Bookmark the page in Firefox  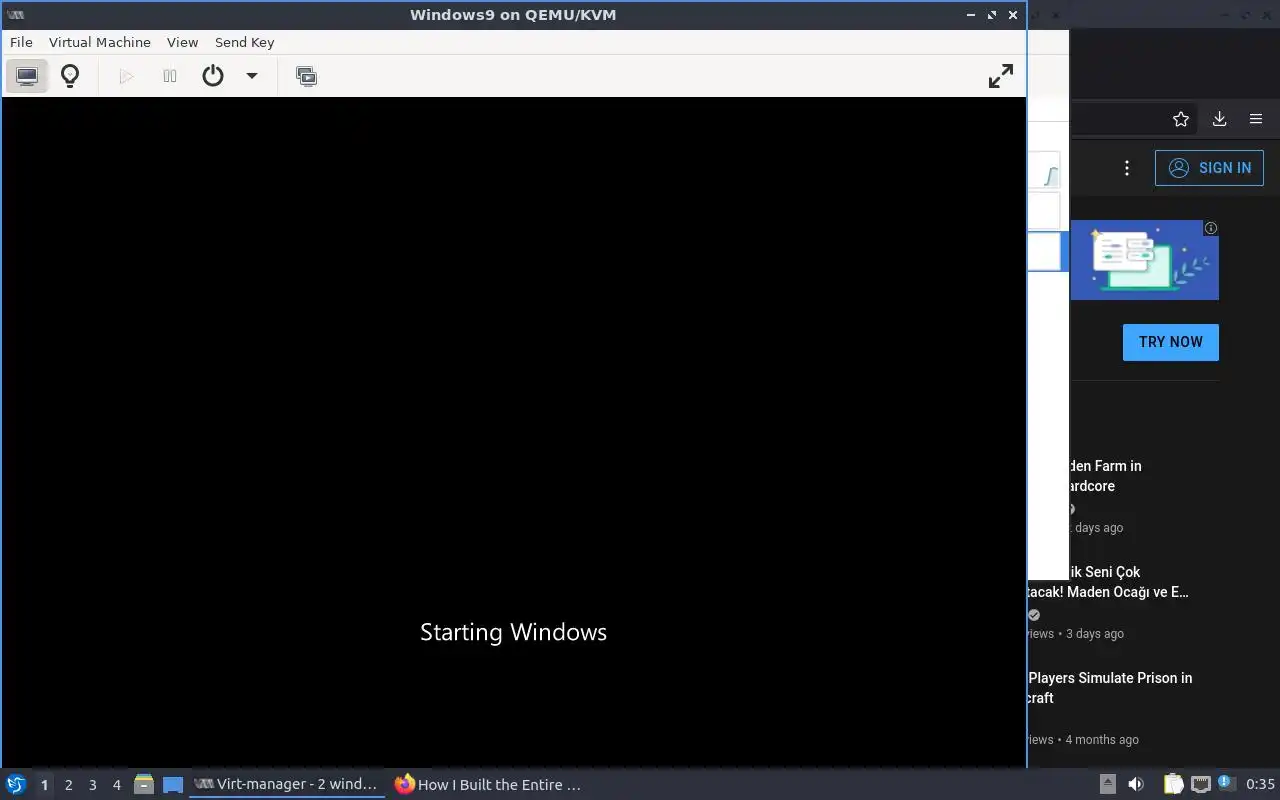pos(1181,119)
